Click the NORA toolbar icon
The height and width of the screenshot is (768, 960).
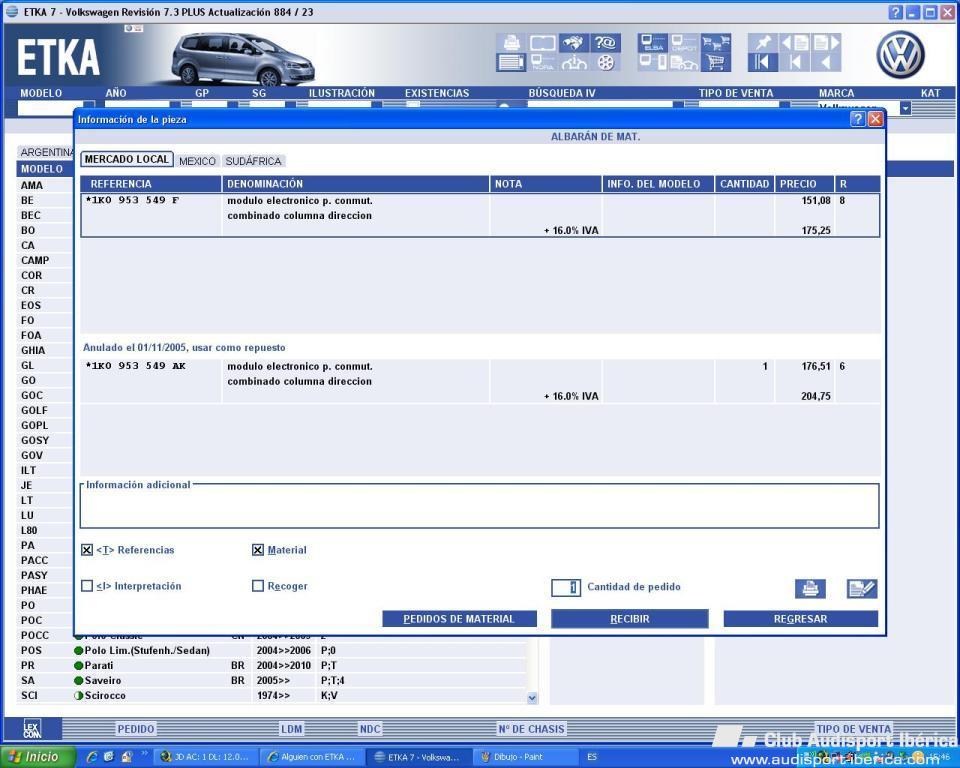click(542, 62)
